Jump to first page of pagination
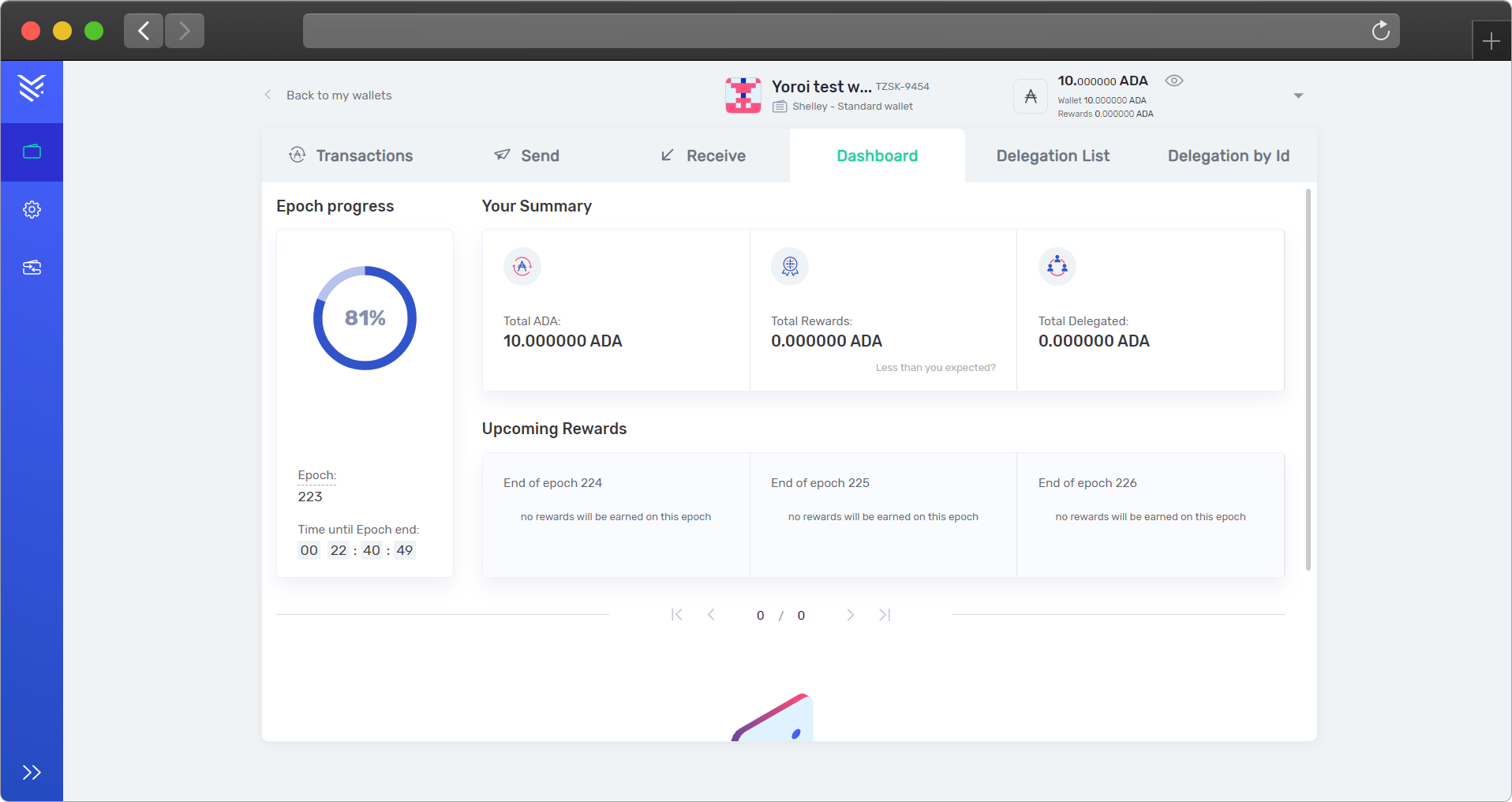Viewport: 1512px width, 802px height. [676, 615]
